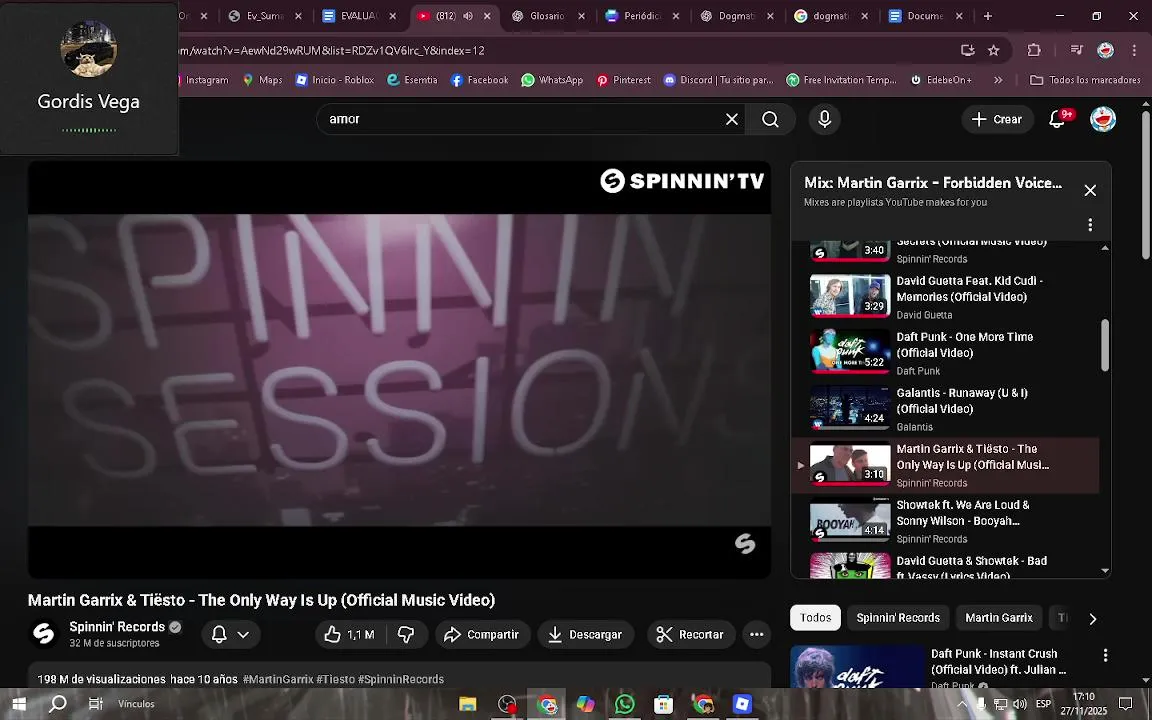Select the Todos filter chip
Viewport: 1152px width, 720px height.
pyautogui.click(x=816, y=618)
